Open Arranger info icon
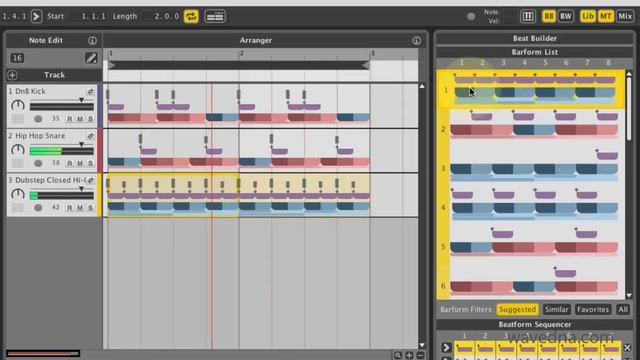The image size is (640, 360). 416,40
